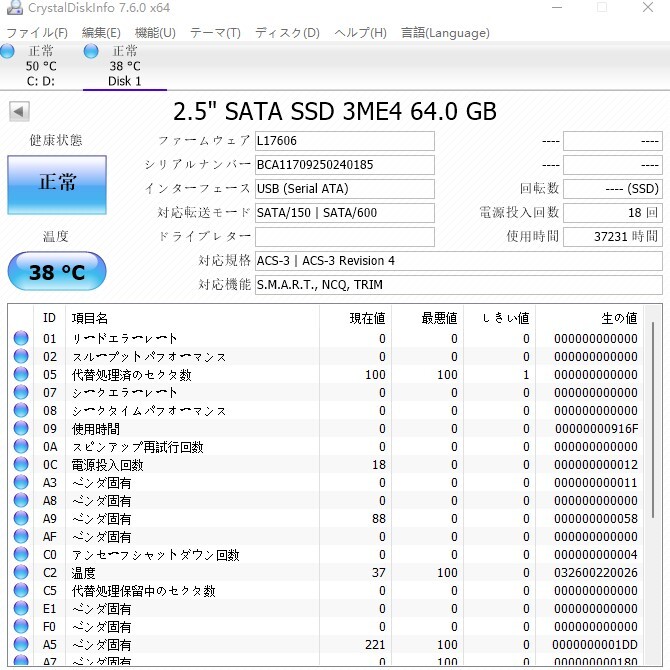Viewport: 670px width, 670px height.
Task: Click the power on count field 18 回
Action: pyautogui.click(x=613, y=212)
